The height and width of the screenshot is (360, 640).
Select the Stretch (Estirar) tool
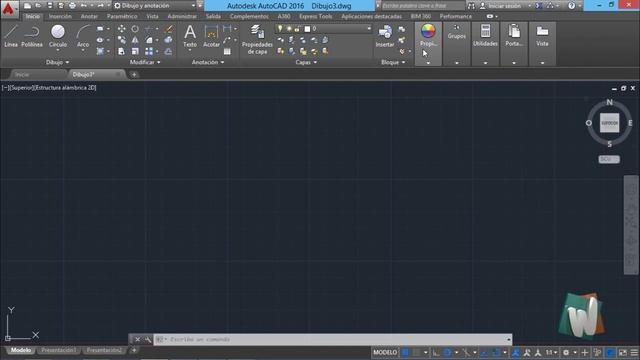point(122,51)
